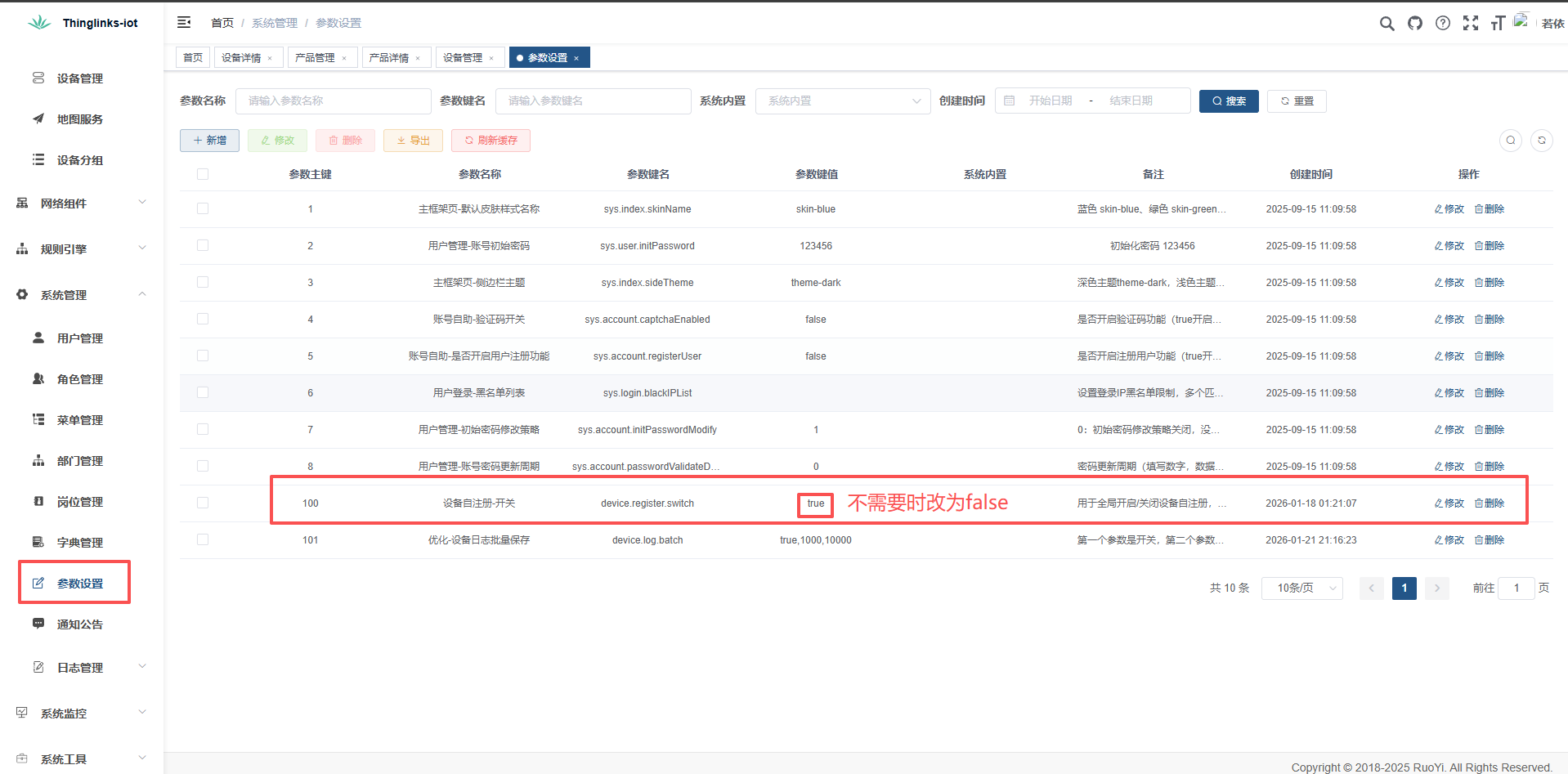Open the 10条/页 page size dropdown

tap(1301, 588)
